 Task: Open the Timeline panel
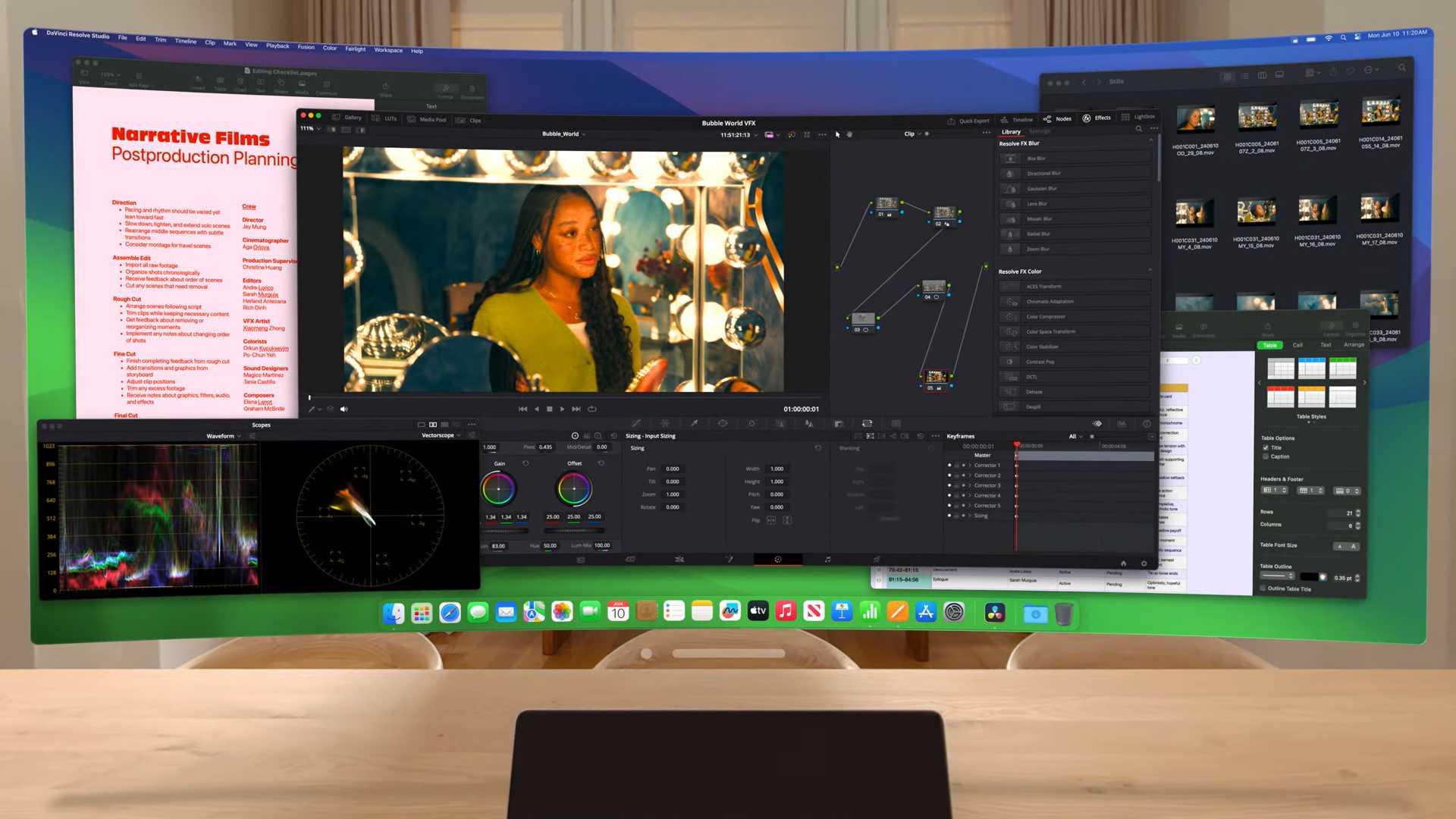(x=1022, y=118)
